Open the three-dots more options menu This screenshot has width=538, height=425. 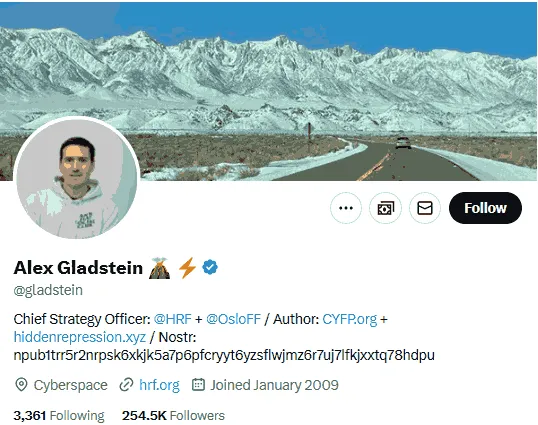[346, 208]
